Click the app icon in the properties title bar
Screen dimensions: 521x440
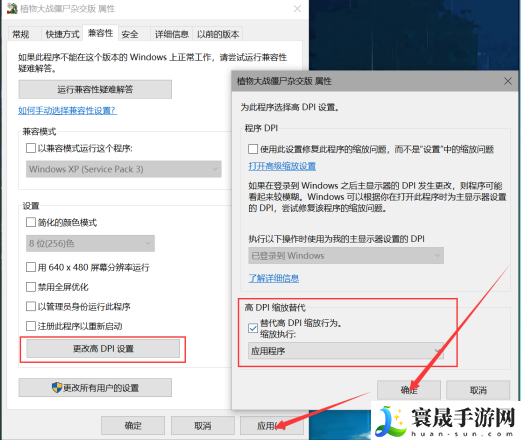tap(12, 9)
